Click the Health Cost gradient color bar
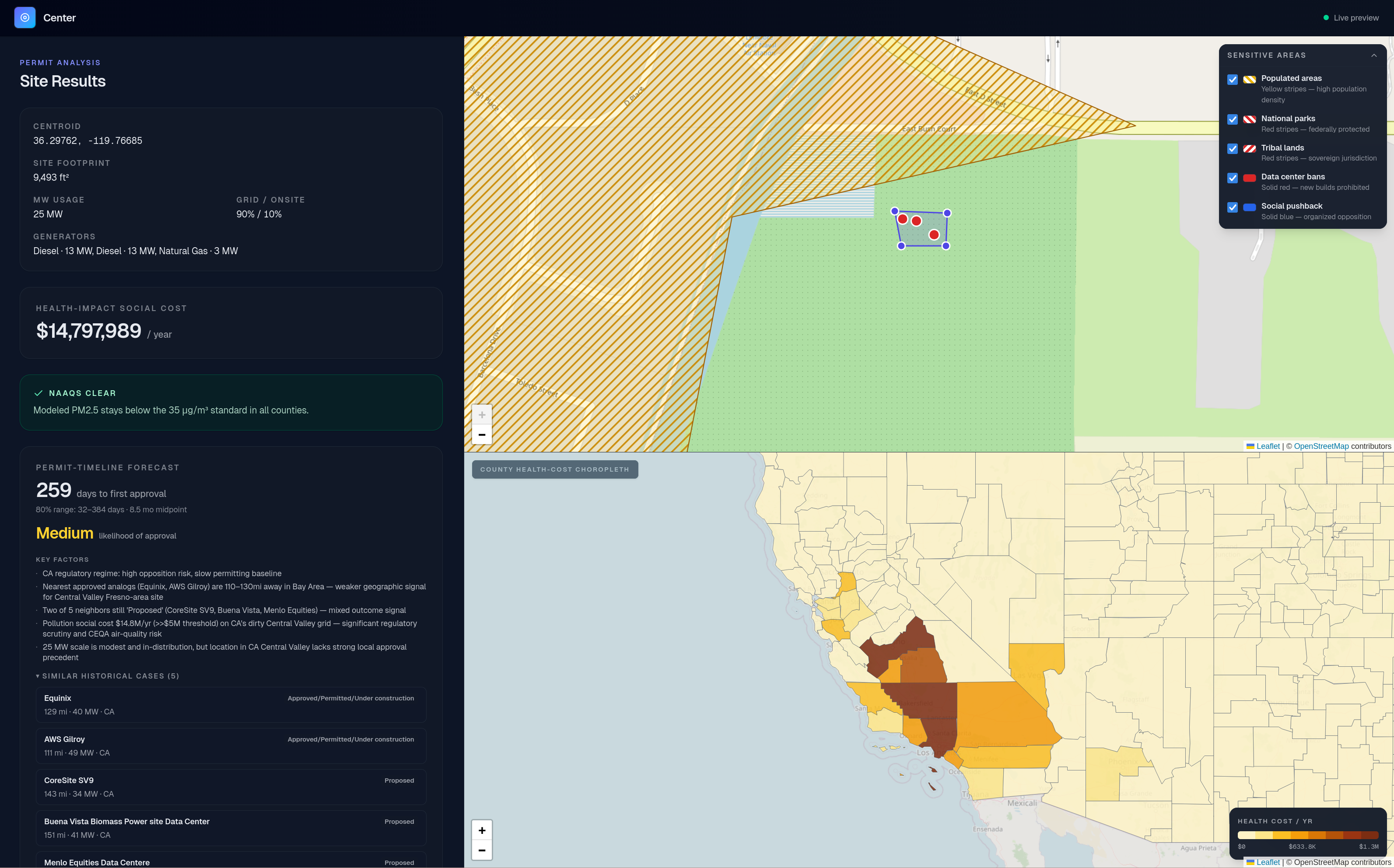Image resolution: width=1394 pixels, height=868 pixels. [x=1307, y=835]
